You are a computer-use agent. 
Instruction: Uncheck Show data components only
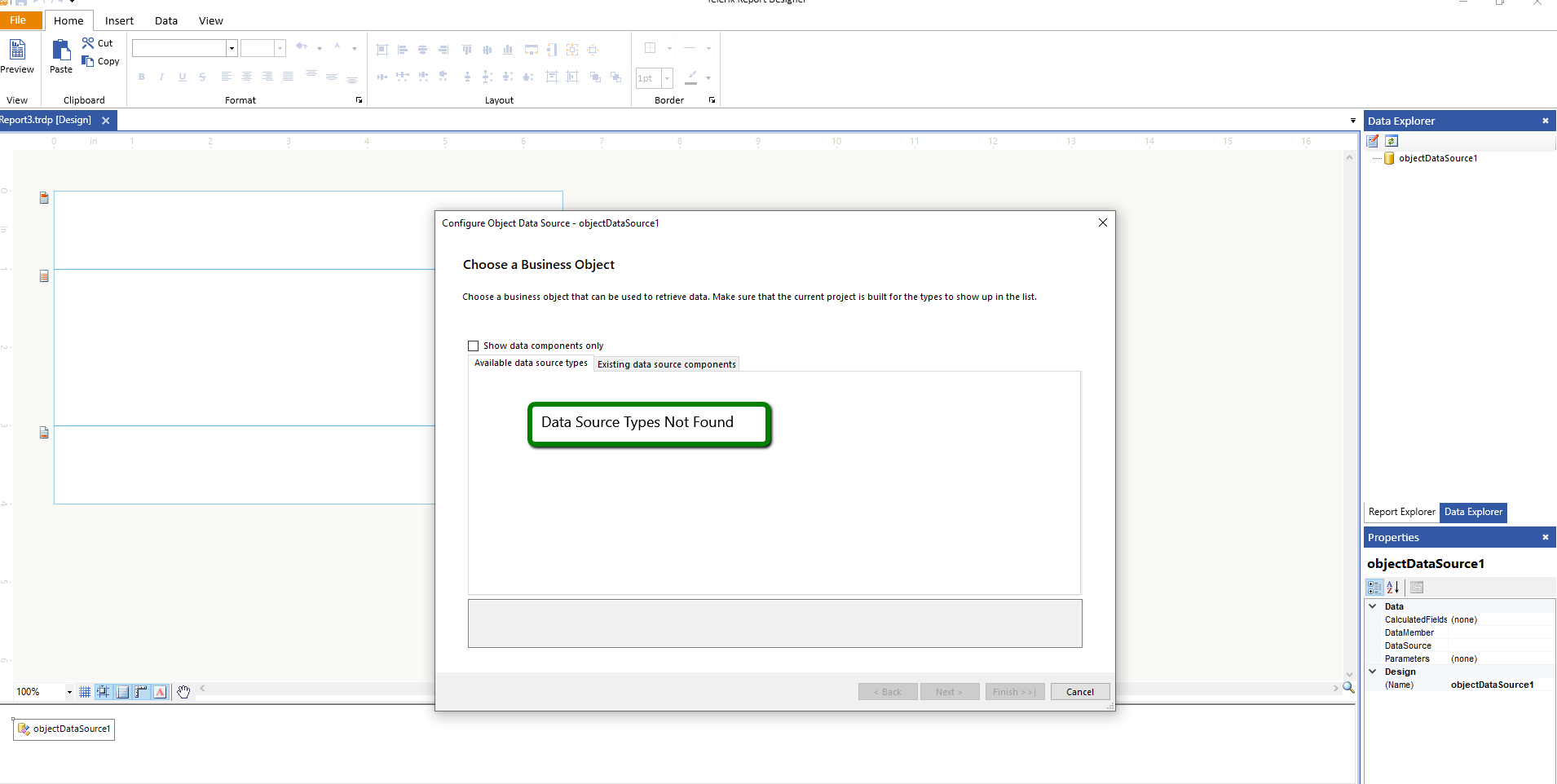click(474, 346)
